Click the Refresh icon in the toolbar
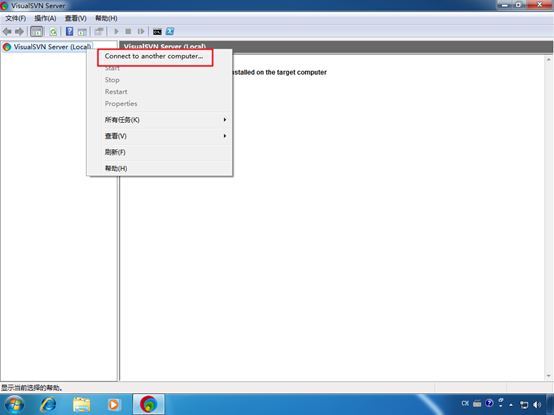This screenshot has height=415, width=554. pos(53,32)
